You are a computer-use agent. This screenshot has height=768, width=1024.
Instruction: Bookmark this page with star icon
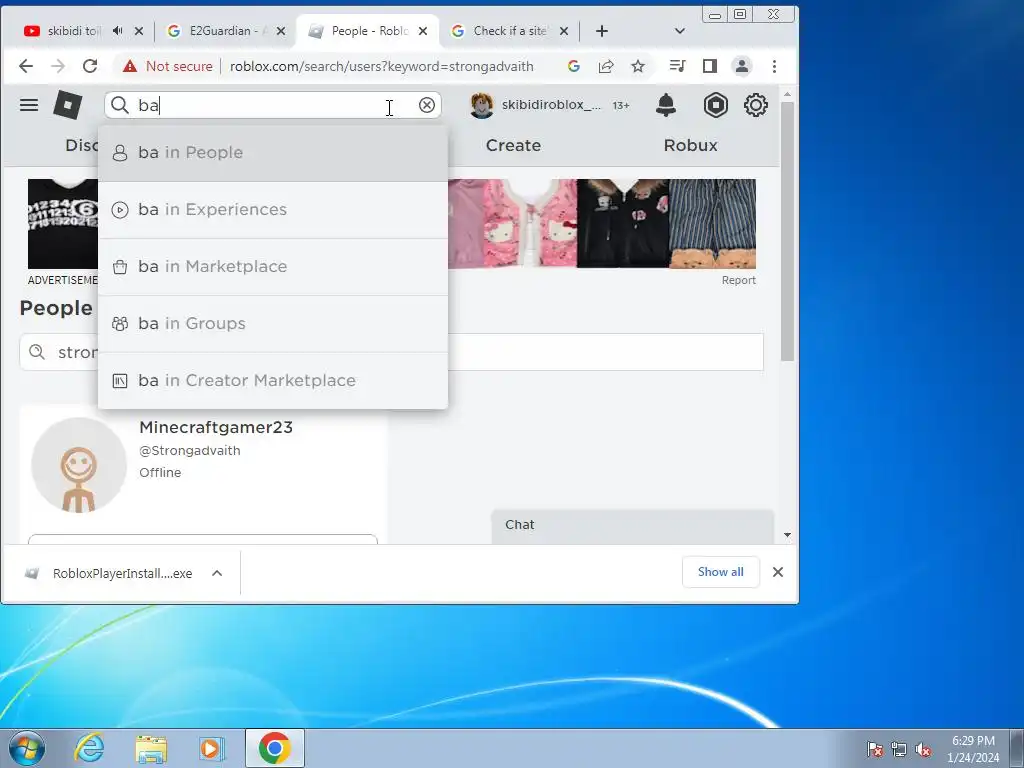pyautogui.click(x=638, y=66)
